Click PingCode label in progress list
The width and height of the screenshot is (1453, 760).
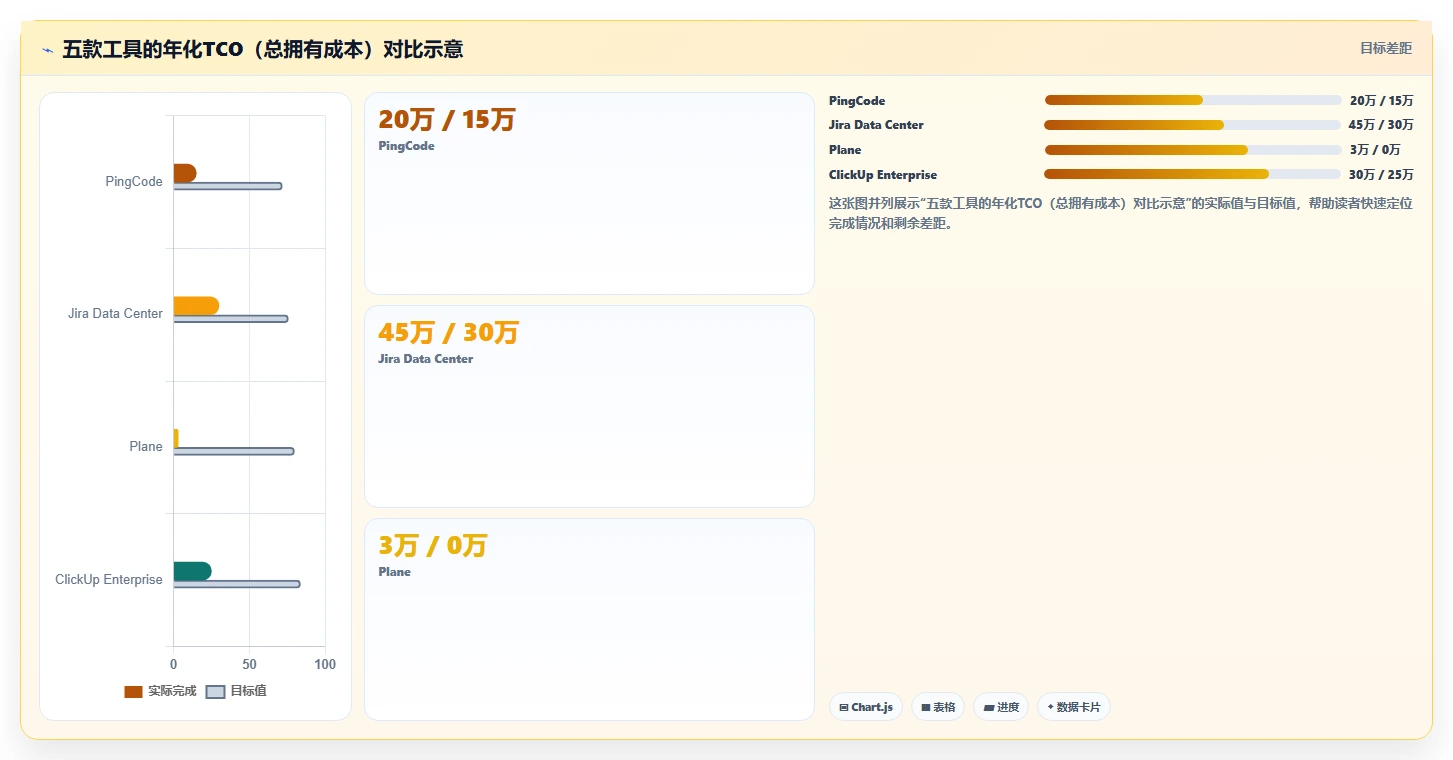tap(857, 100)
